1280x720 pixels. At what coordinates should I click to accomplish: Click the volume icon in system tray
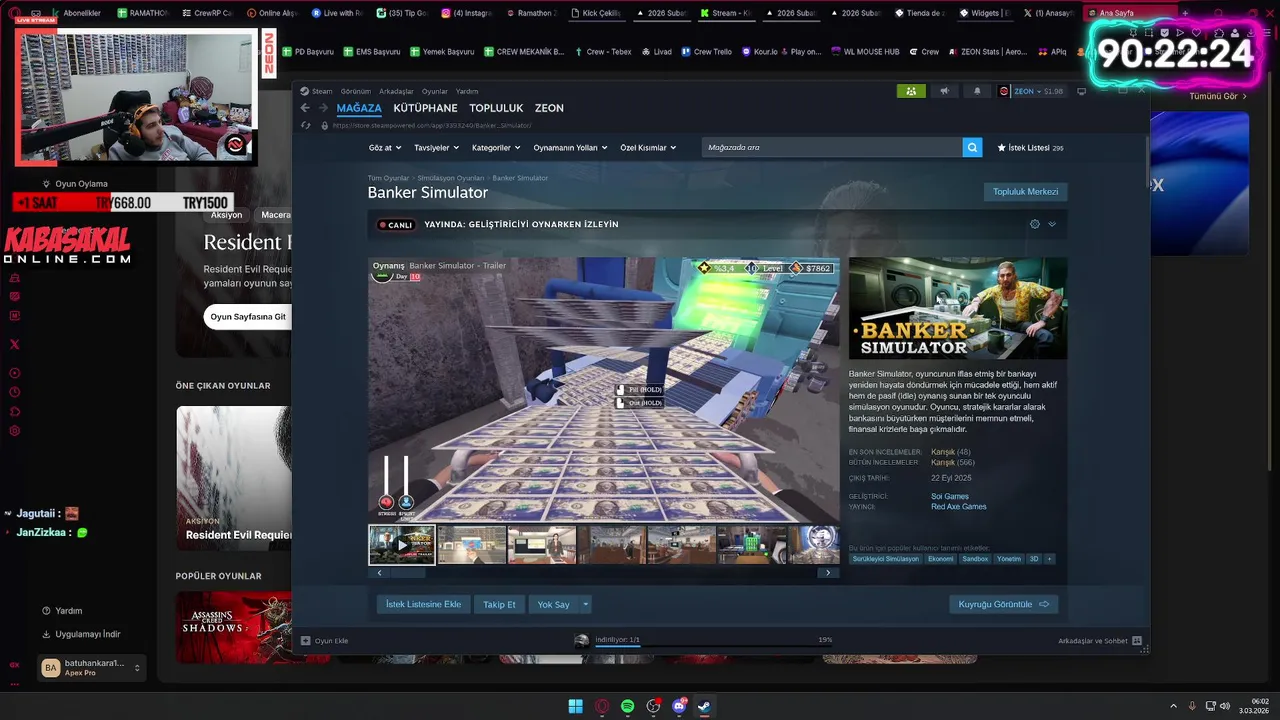tap(1225, 706)
